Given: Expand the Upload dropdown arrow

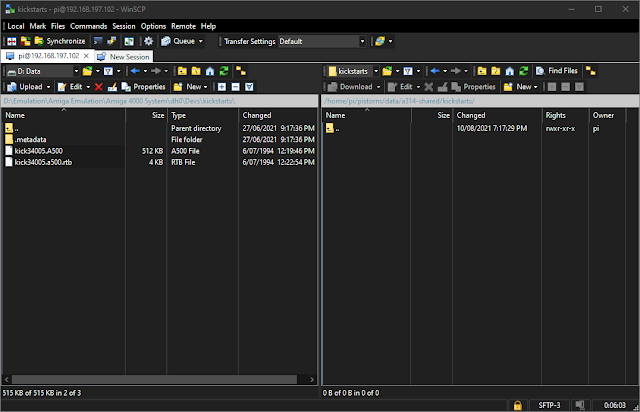Looking at the screenshot, I should 48,87.
